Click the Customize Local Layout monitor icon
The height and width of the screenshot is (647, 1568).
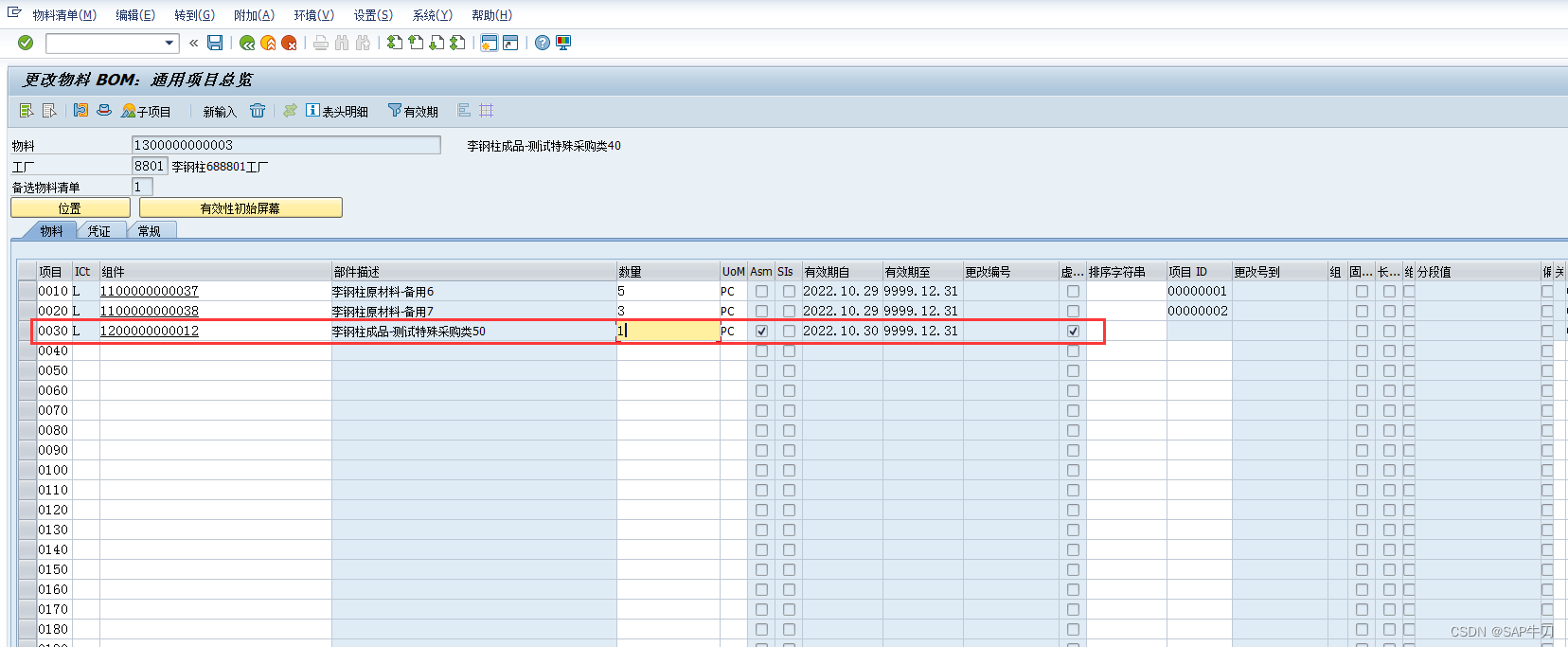(x=563, y=43)
